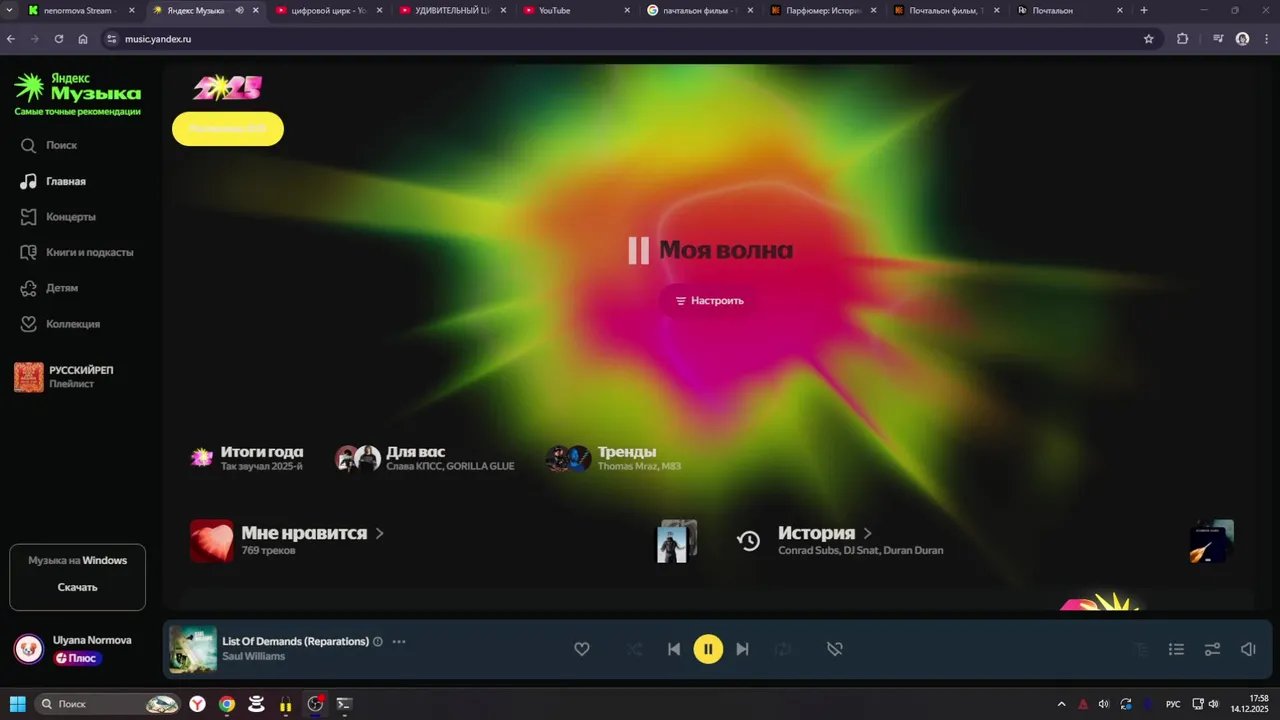This screenshot has width=1280, height=720.
Task: Open the lyrics icon in the player
Action: pyautogui.click(x=1142, y=649)
